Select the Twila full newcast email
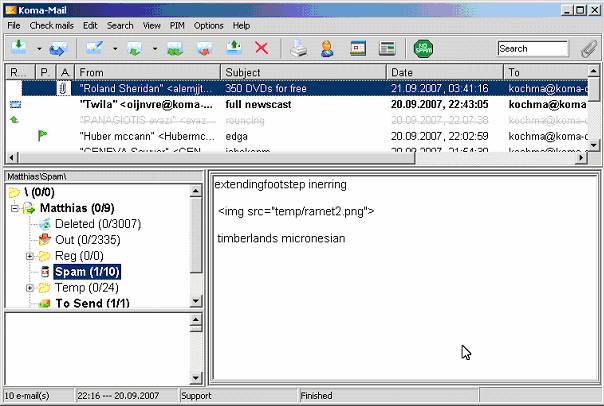Screen dimensions: 604x406 [297, 104]
